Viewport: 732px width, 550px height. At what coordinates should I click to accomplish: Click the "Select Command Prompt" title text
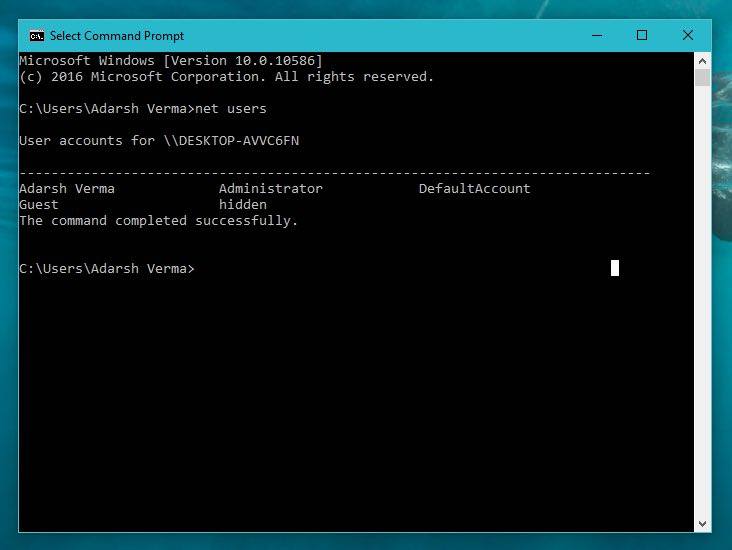click(117, 36)
